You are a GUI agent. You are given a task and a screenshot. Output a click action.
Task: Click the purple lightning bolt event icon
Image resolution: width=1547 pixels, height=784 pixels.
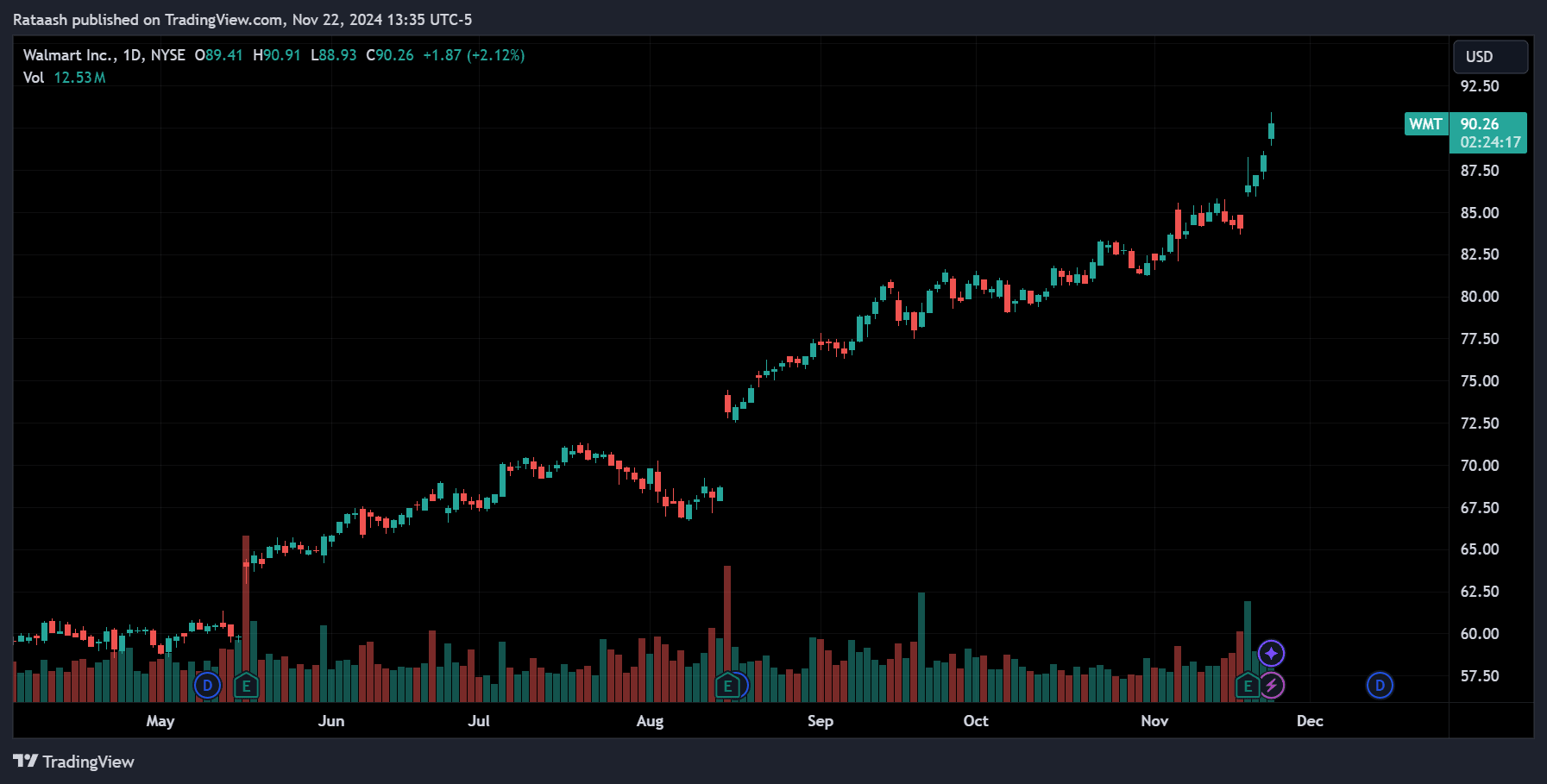pyautogui.click(x=1271, y=686)
